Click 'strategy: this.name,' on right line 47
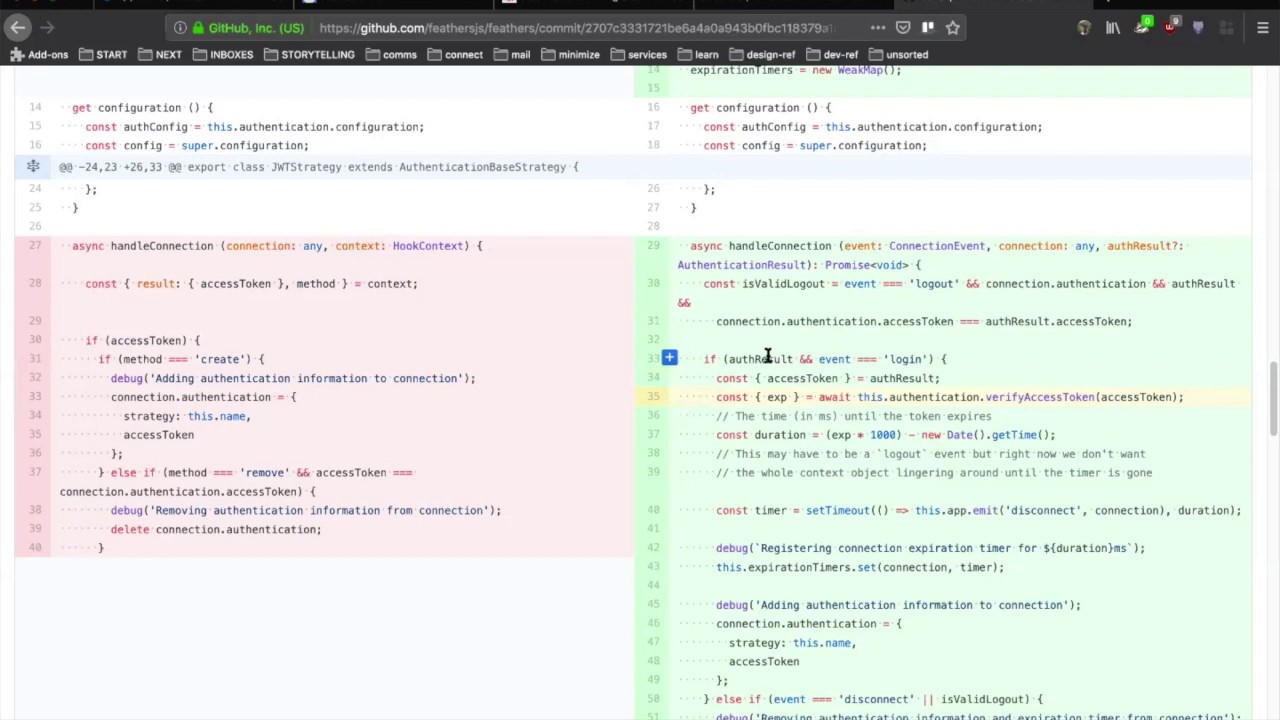This screenshot has width=1280, height=720. 792,643
